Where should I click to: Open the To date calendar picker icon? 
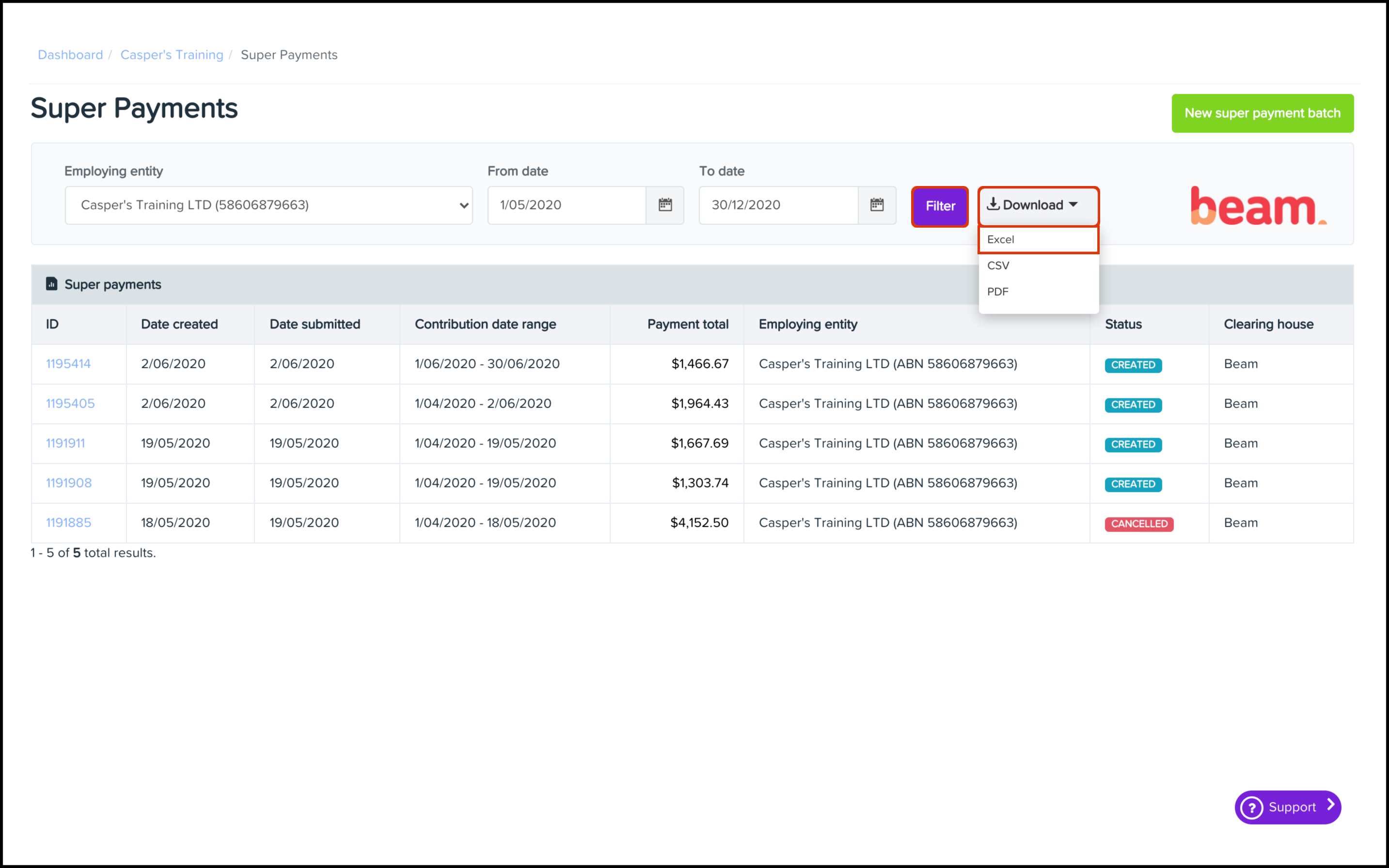click(x=877, y=205)
